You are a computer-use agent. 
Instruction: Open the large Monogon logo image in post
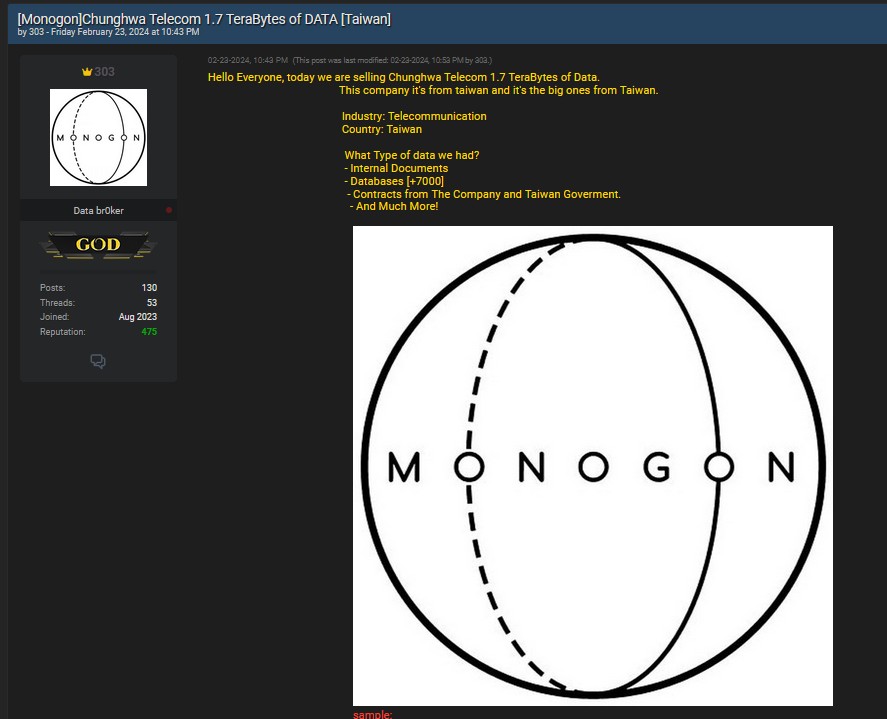[592, 465]
